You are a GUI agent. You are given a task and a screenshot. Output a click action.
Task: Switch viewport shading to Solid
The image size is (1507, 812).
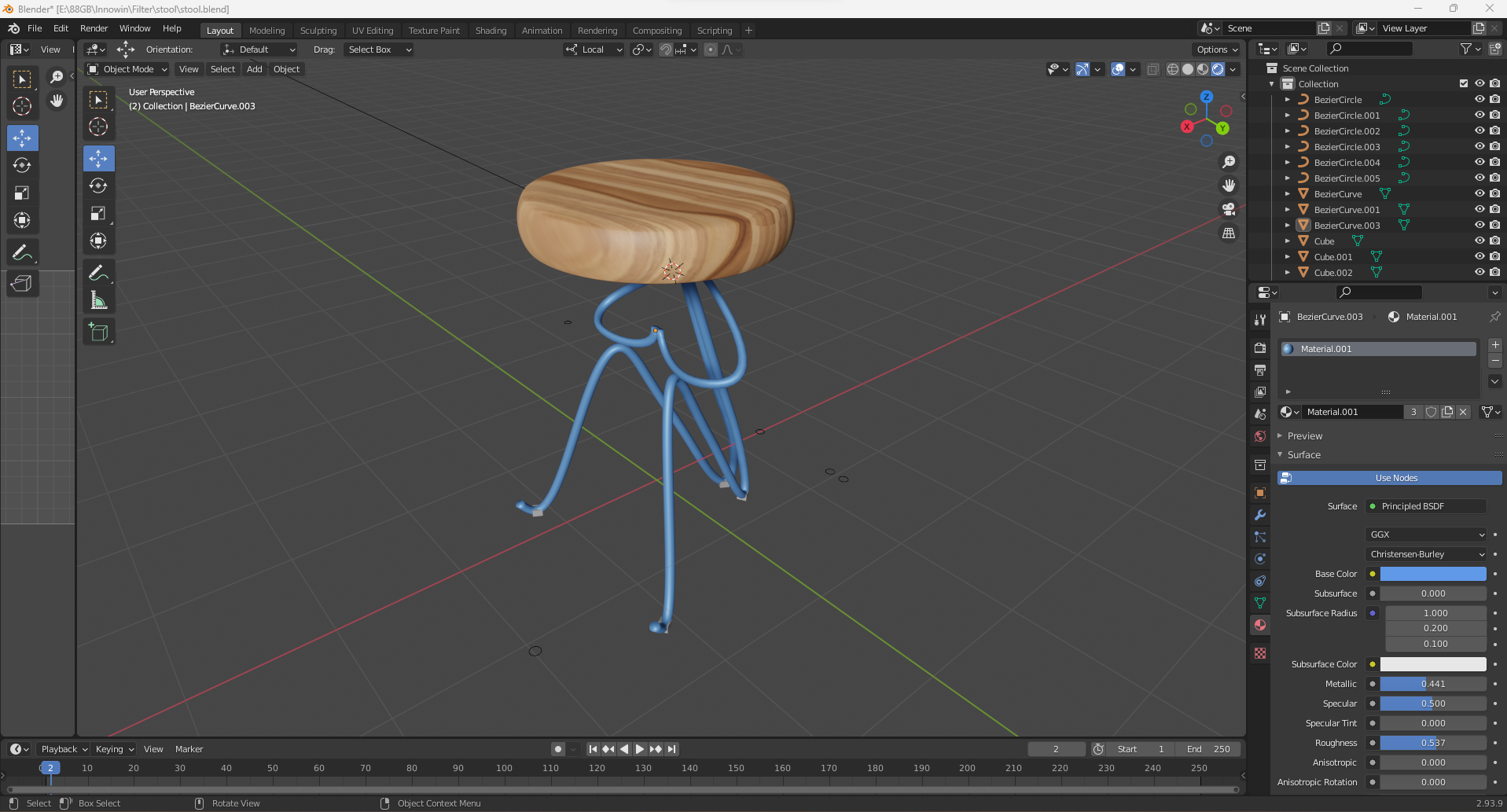1188,69
